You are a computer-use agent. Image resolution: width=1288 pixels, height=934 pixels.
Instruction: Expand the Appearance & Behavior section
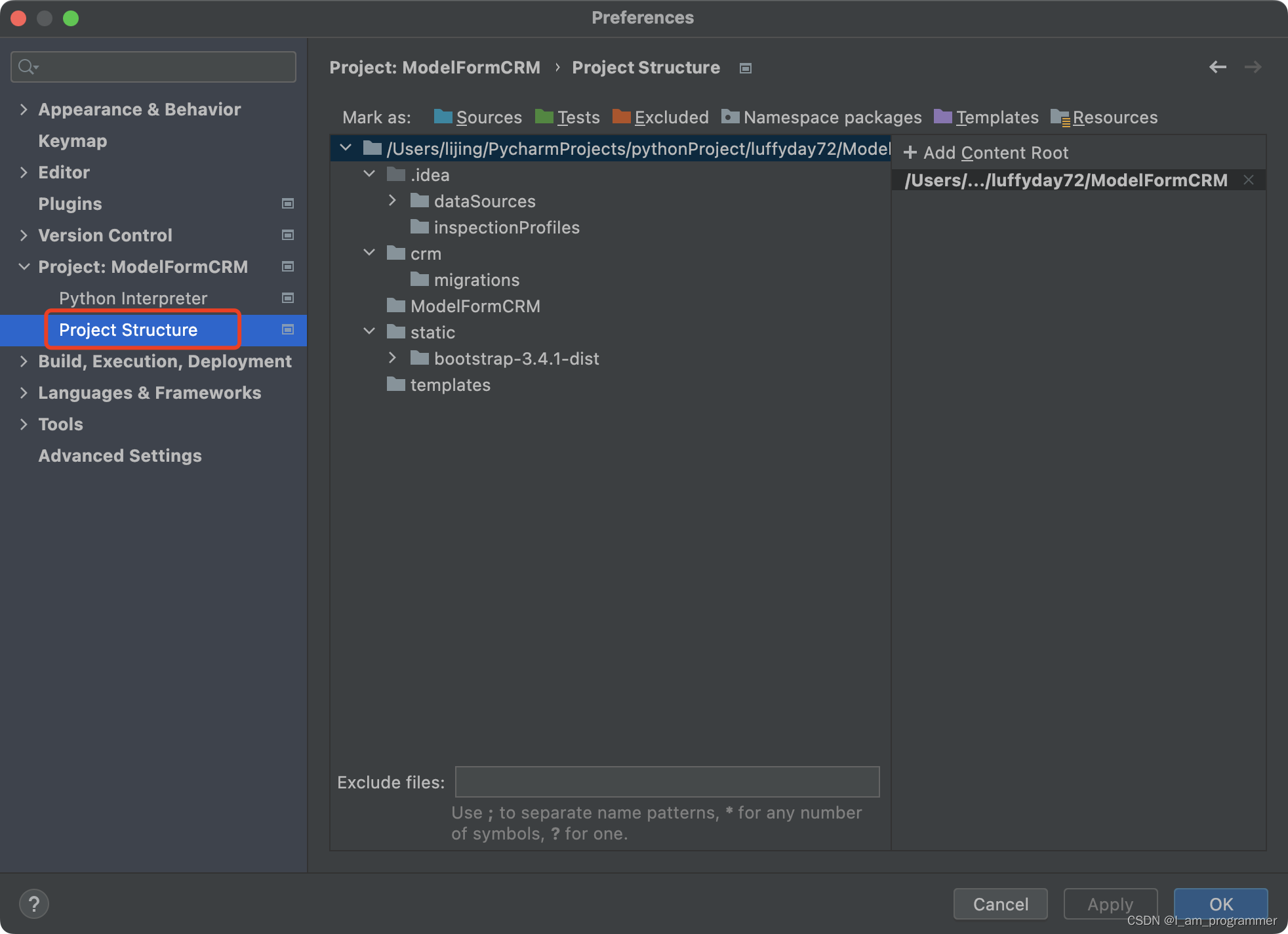[24, 109]
